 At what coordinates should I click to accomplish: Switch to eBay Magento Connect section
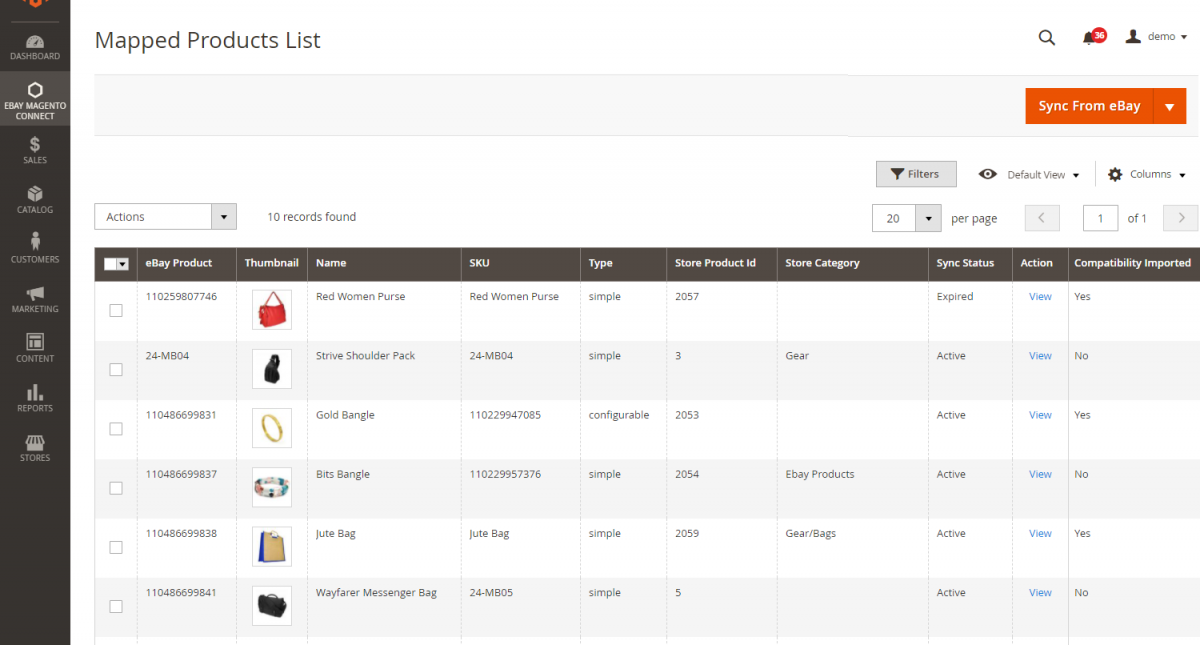(35, 98)
